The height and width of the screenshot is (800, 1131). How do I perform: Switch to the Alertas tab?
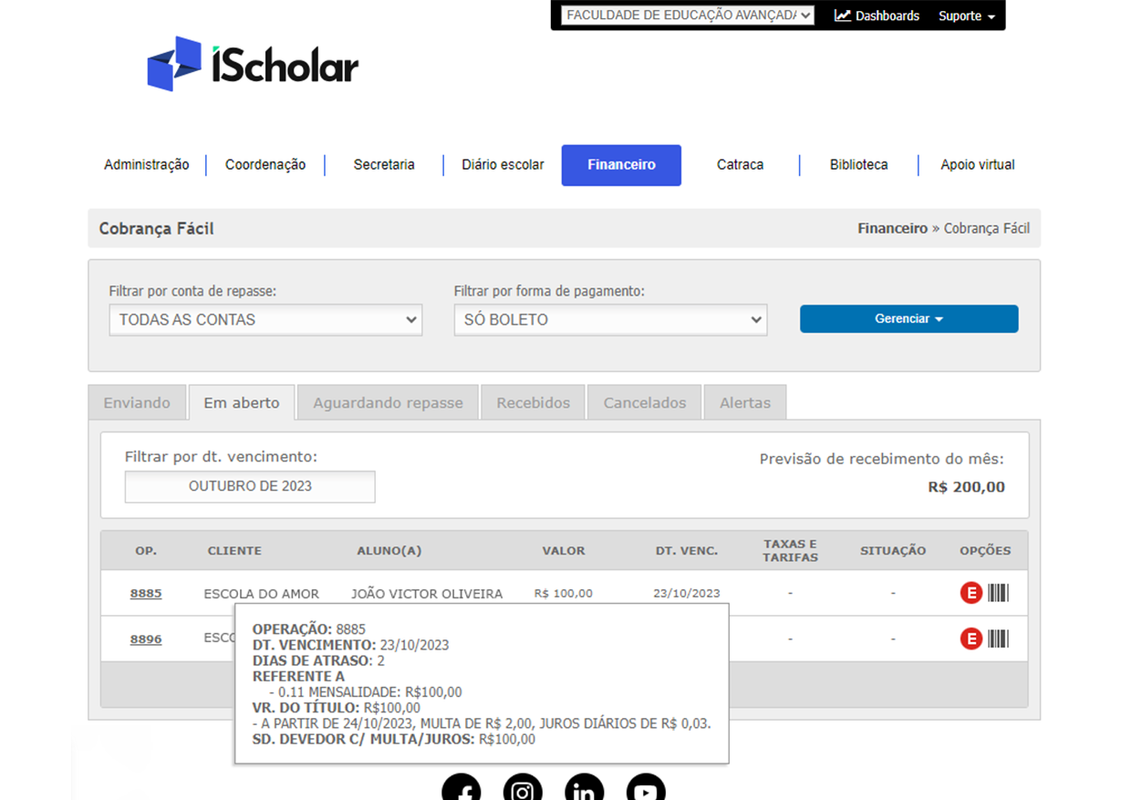pyautogui.click(x=745, y=403)
